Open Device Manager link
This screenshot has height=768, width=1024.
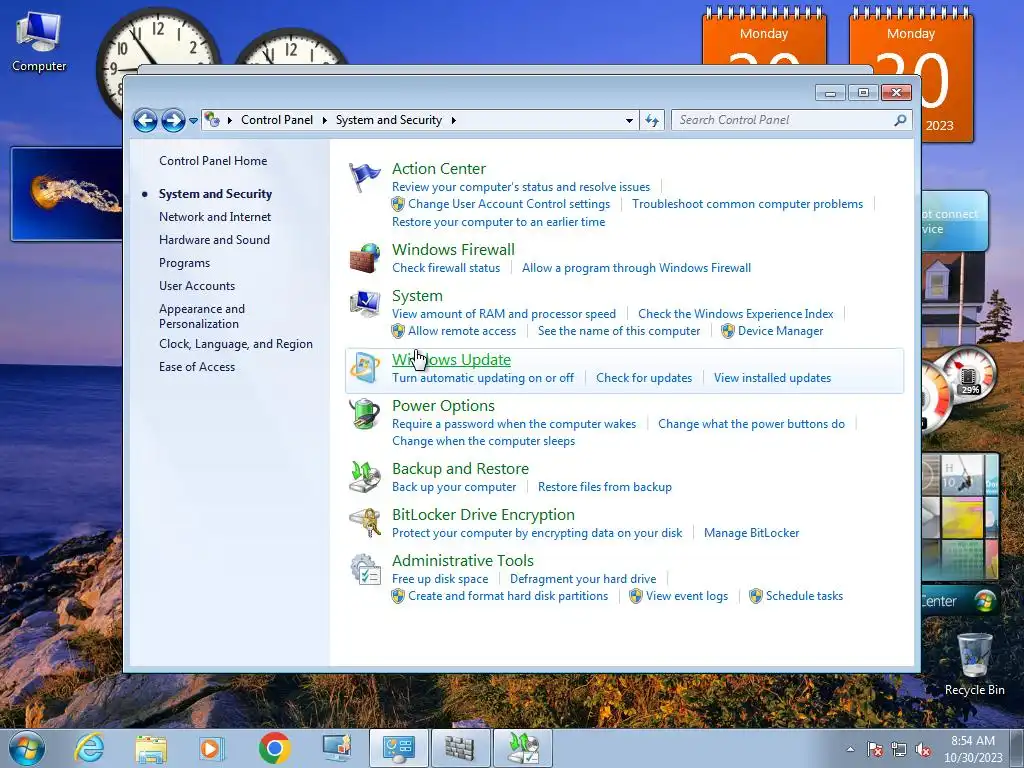click(780, 331)
